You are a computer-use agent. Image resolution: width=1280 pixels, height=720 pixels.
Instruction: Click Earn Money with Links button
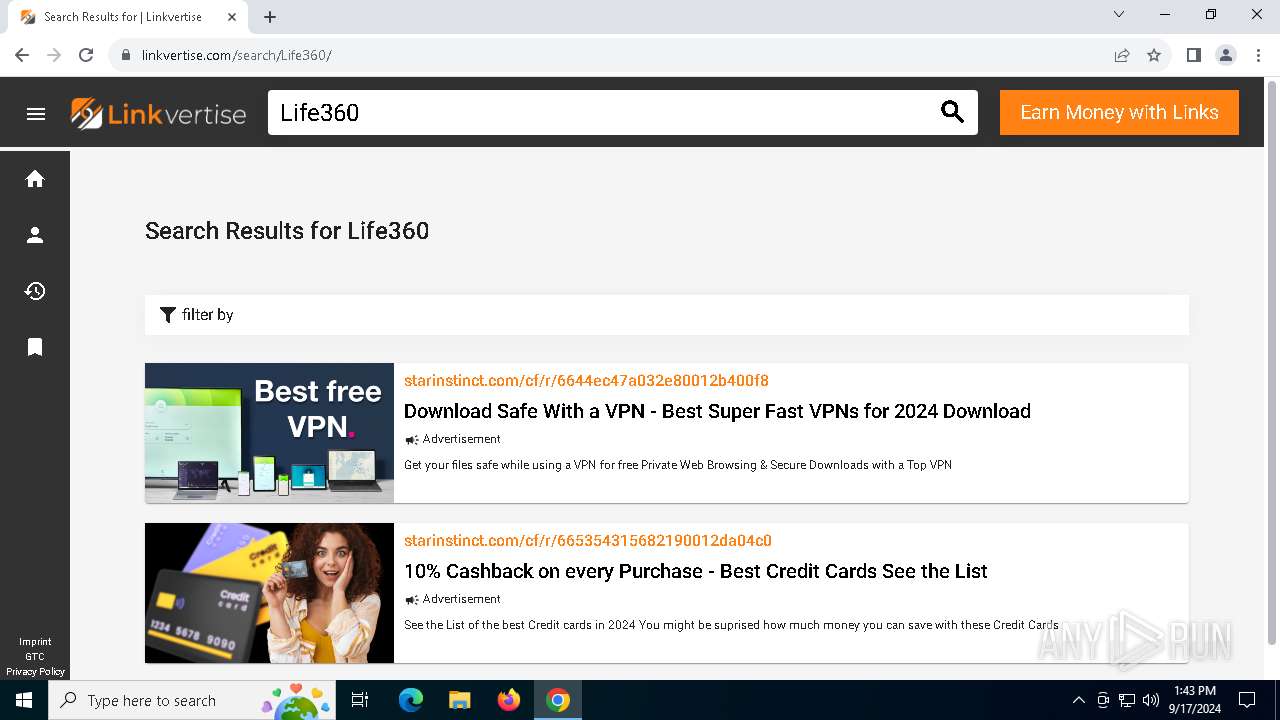pos(1119,113)
